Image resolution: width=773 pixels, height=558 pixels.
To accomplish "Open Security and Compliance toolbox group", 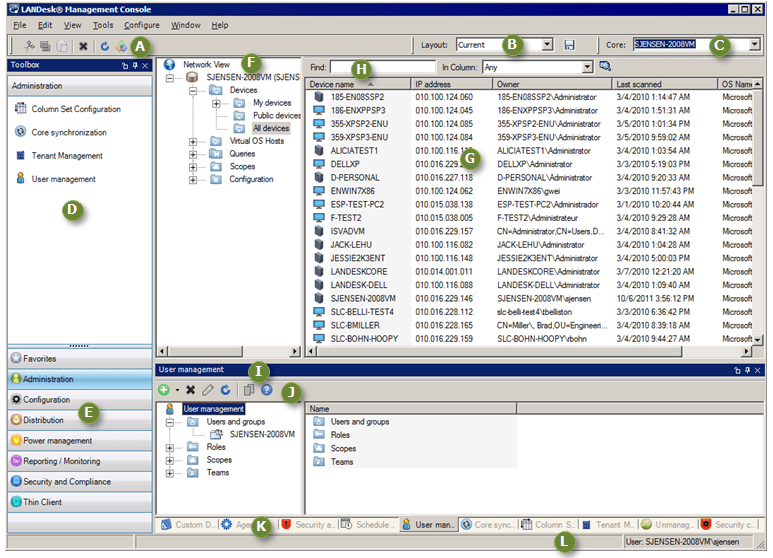I will tap(80, 482).
